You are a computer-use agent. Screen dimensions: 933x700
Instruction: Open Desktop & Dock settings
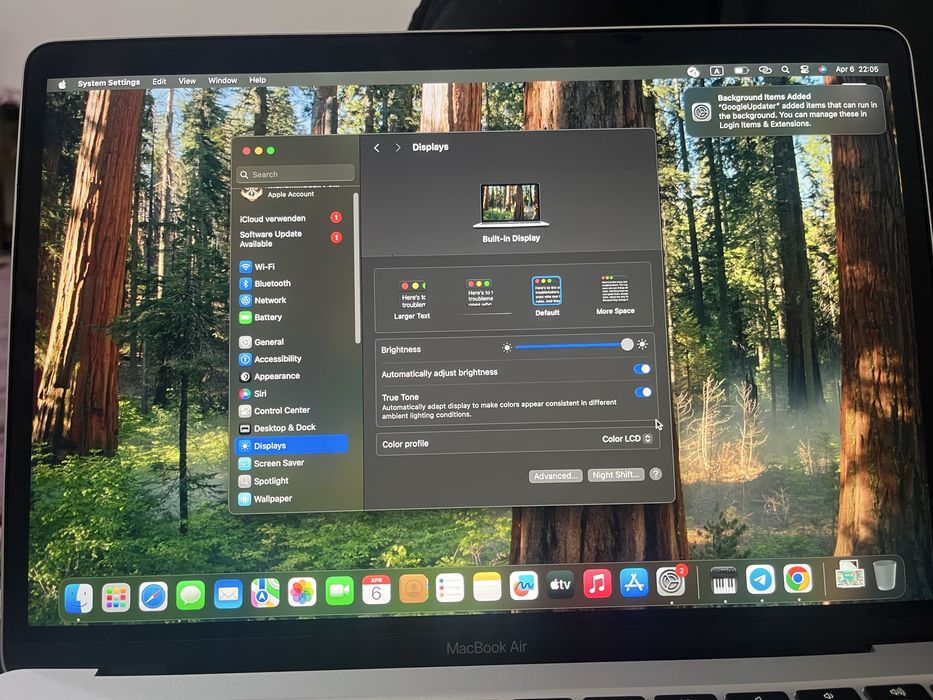pyautogui.click(x=277, y=427)
